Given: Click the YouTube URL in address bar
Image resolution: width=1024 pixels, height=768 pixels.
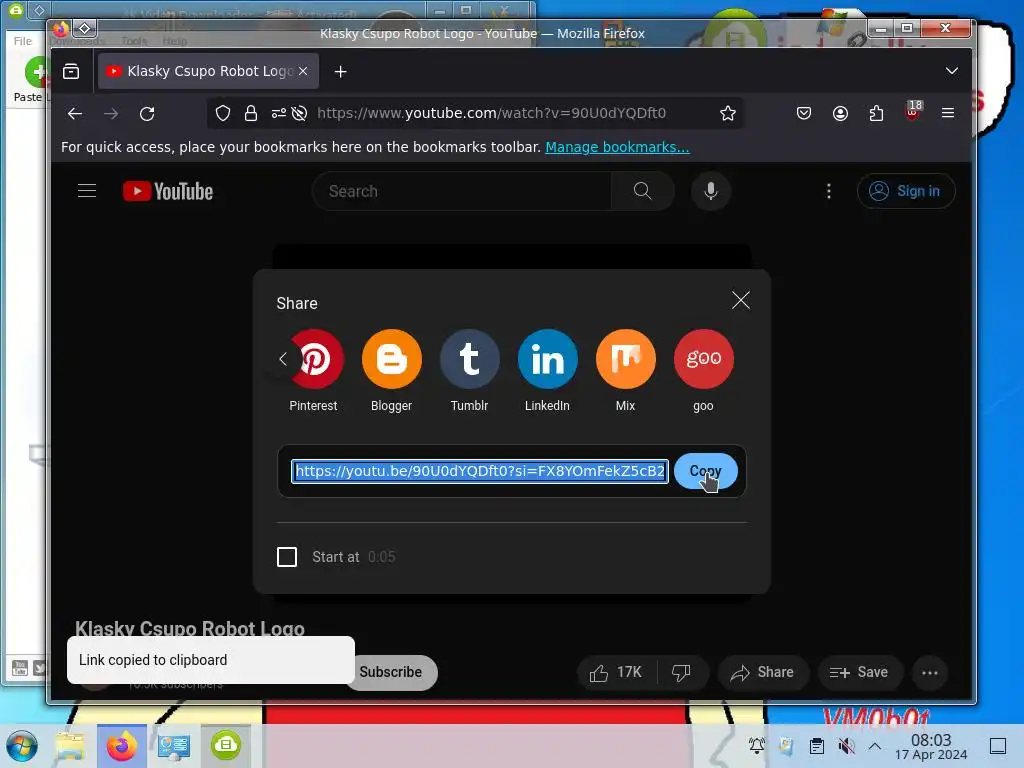Looking at the screenshot, I should point(492,113).
